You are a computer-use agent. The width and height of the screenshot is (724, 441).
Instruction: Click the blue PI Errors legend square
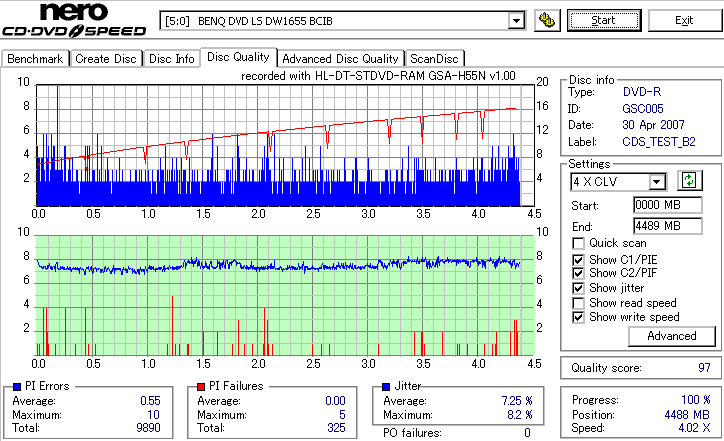[17, 387]
